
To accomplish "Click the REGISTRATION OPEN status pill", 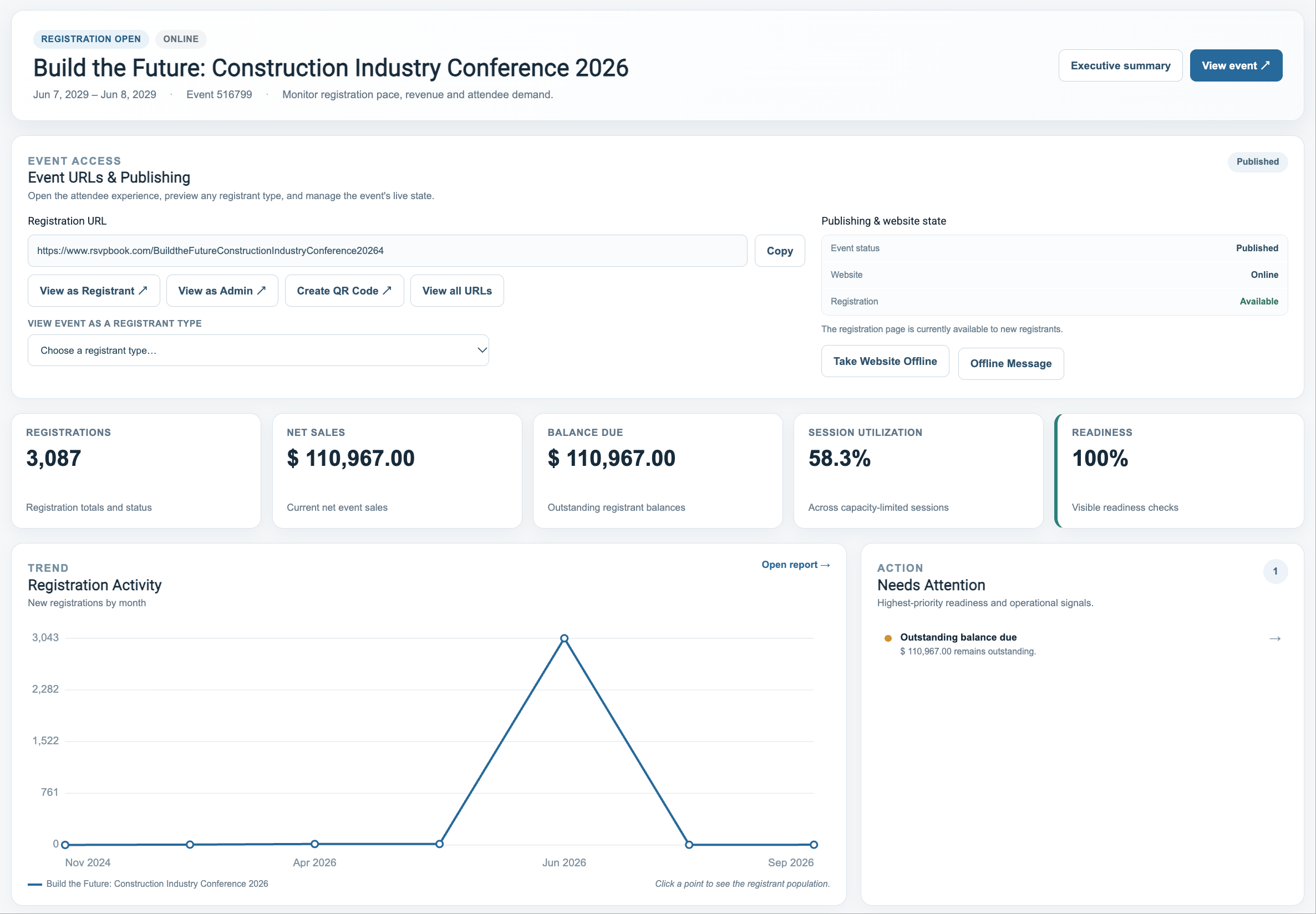I will point(91,39).
